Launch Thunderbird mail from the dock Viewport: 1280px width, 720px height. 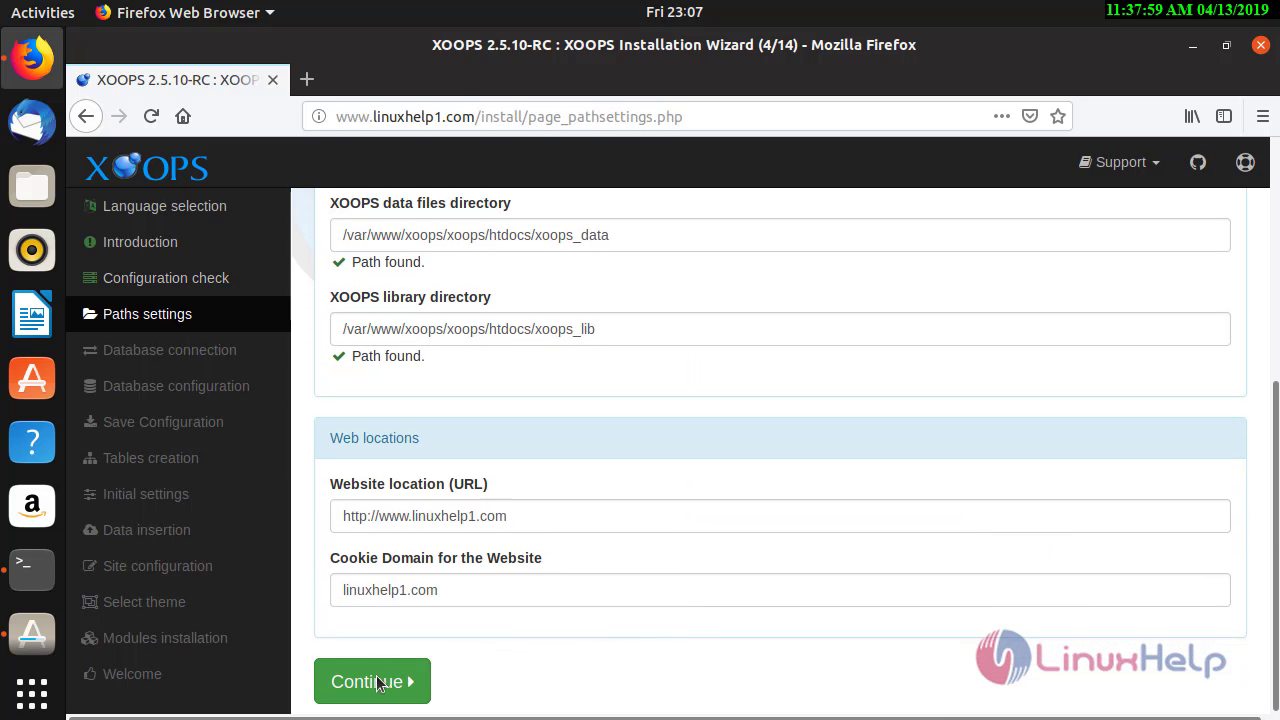coord(32,123)
